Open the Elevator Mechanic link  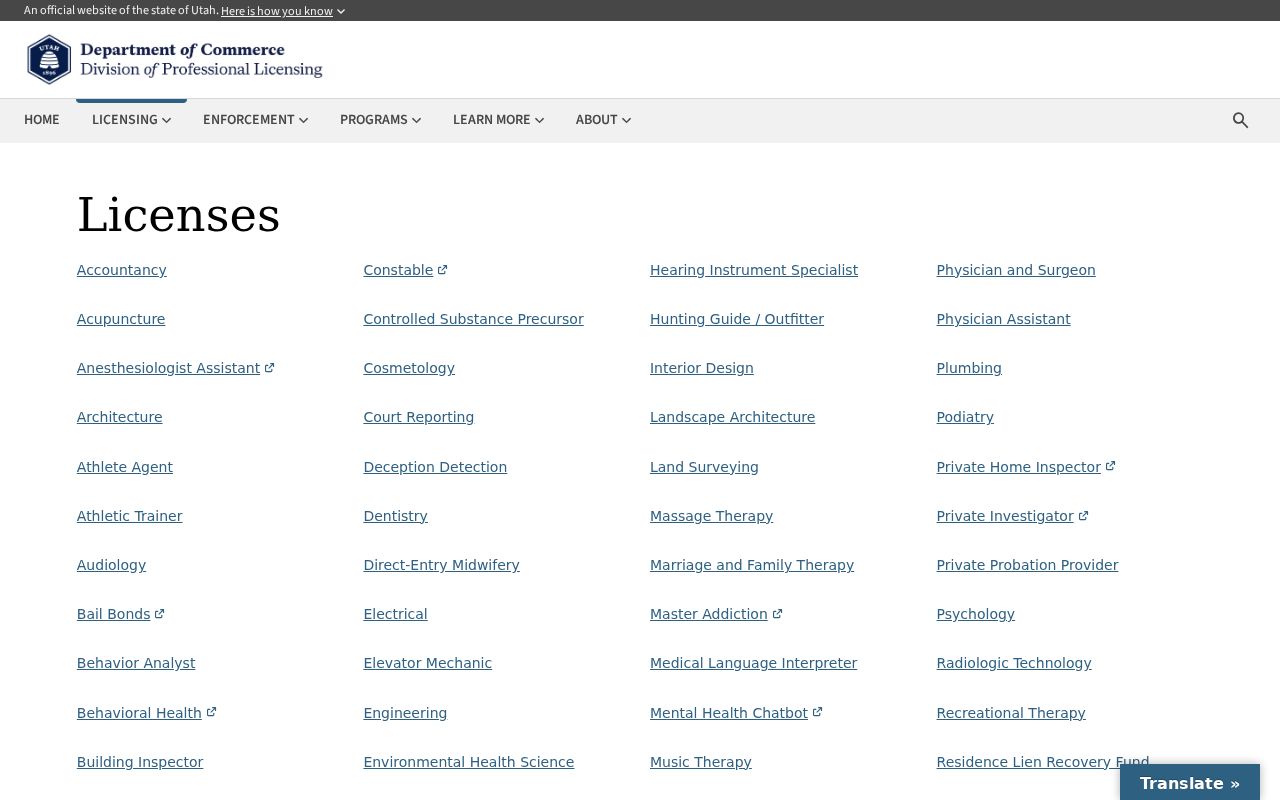click(x=427, y=663)
